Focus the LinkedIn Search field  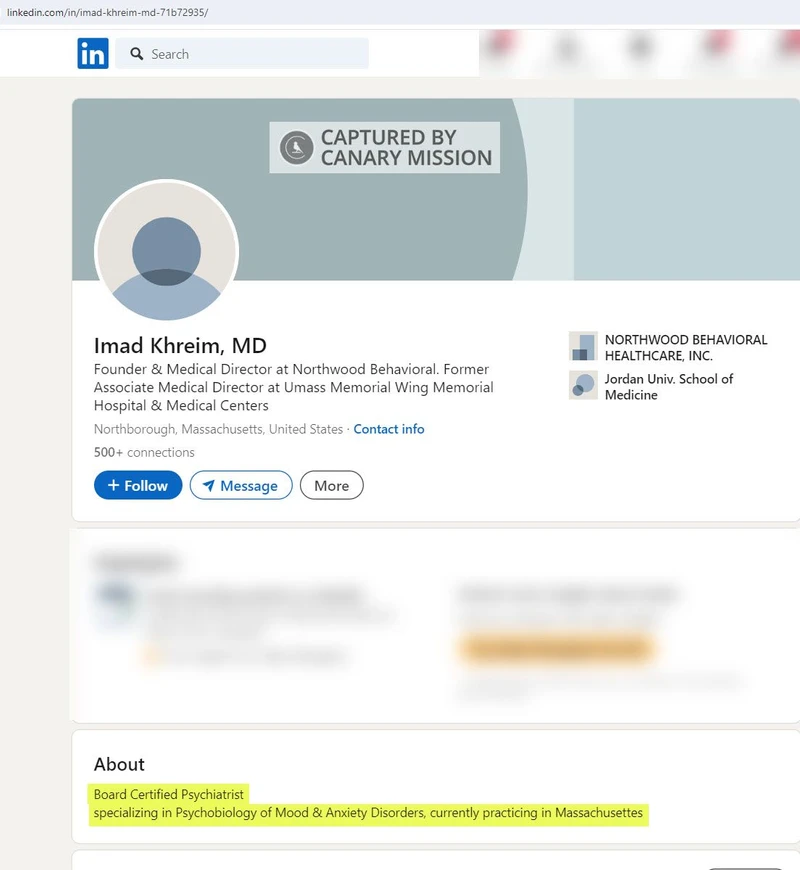[x=242, y=54]
